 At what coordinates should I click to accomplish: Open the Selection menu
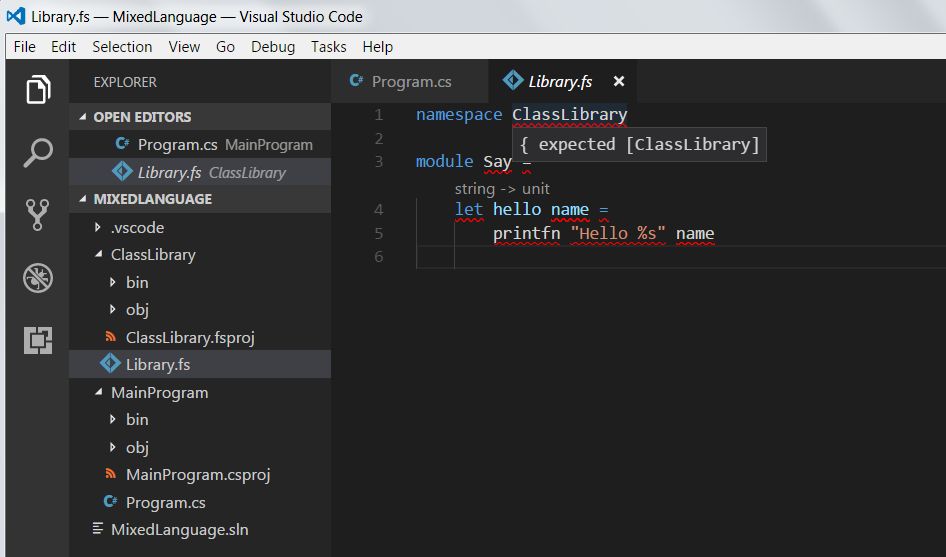coord(122,46)
